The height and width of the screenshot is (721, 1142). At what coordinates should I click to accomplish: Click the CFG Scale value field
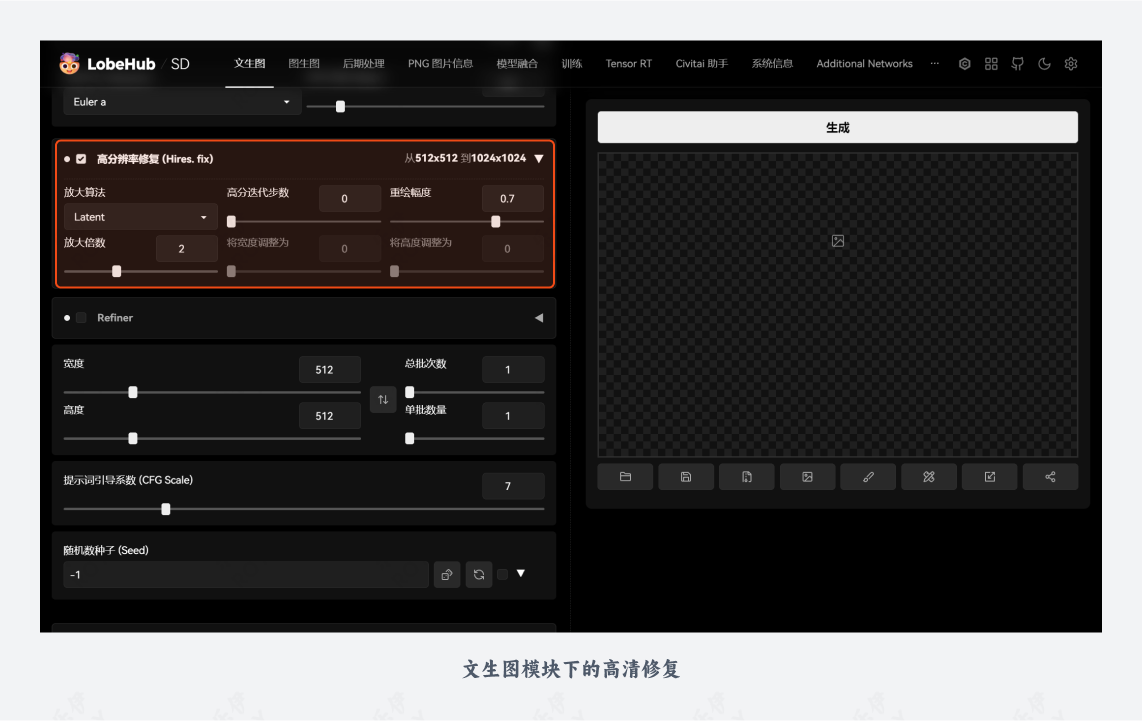[513, 486]
